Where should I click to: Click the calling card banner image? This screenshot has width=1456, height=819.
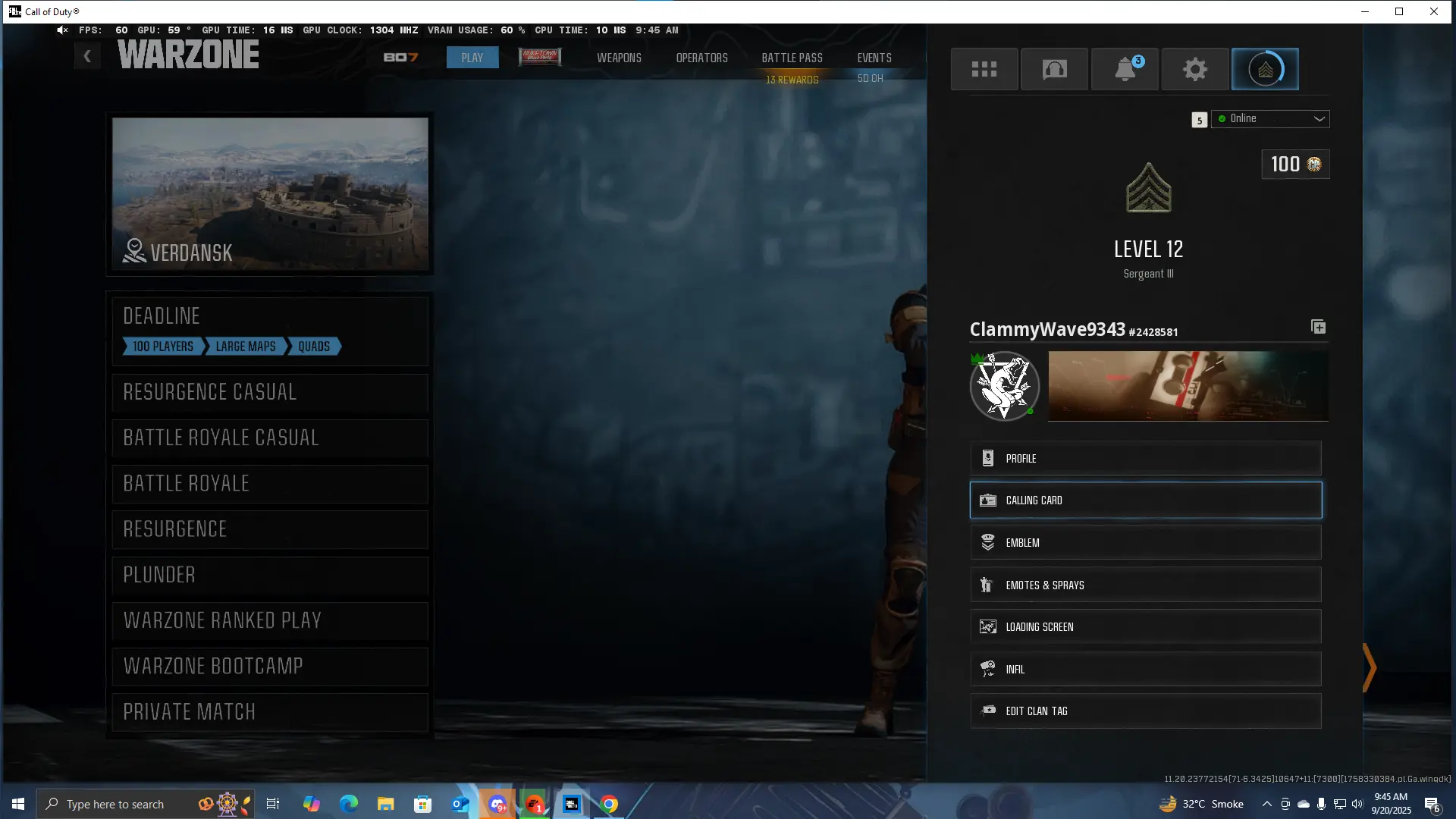pos(1188,386)
